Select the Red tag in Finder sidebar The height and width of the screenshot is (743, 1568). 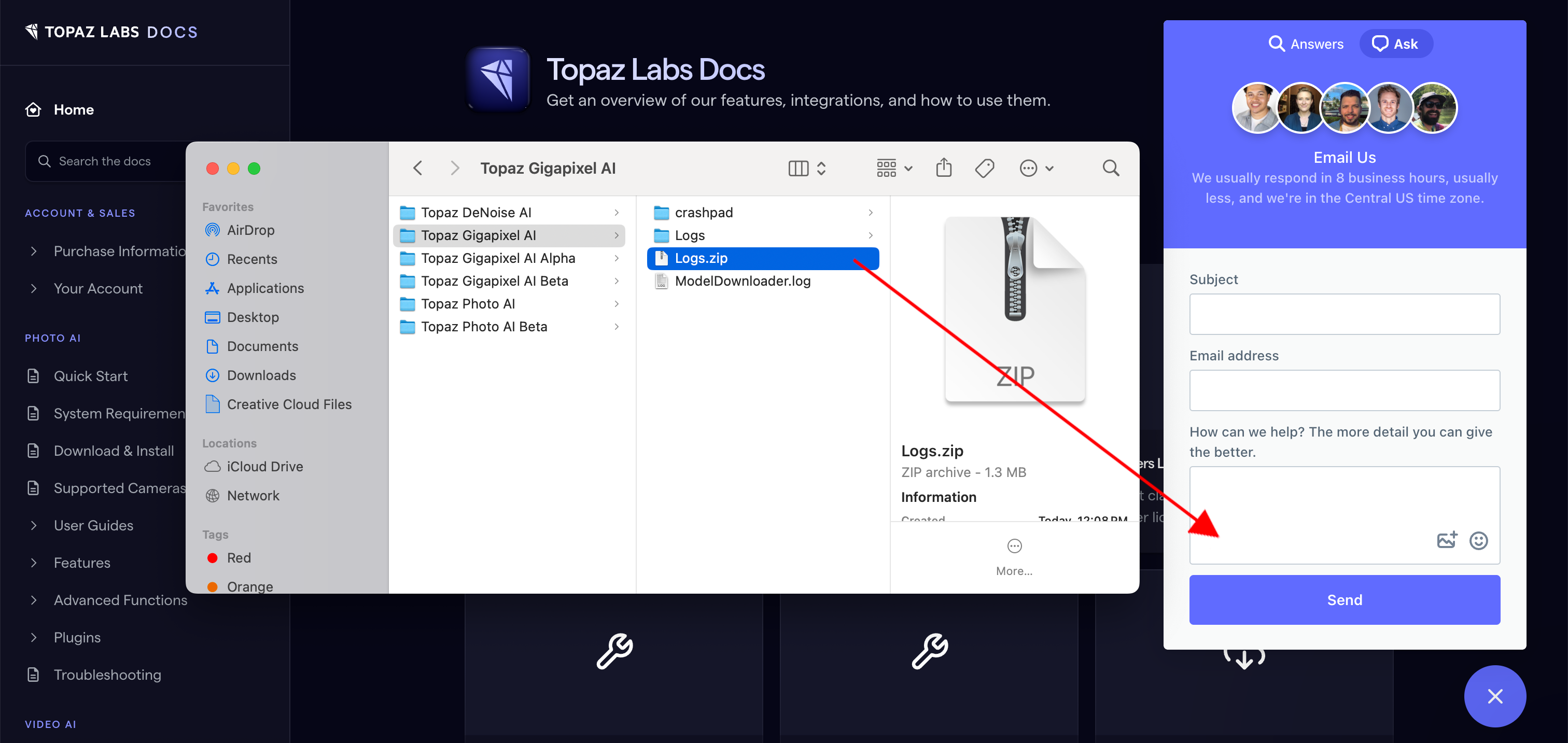click(x=238, y=557)
